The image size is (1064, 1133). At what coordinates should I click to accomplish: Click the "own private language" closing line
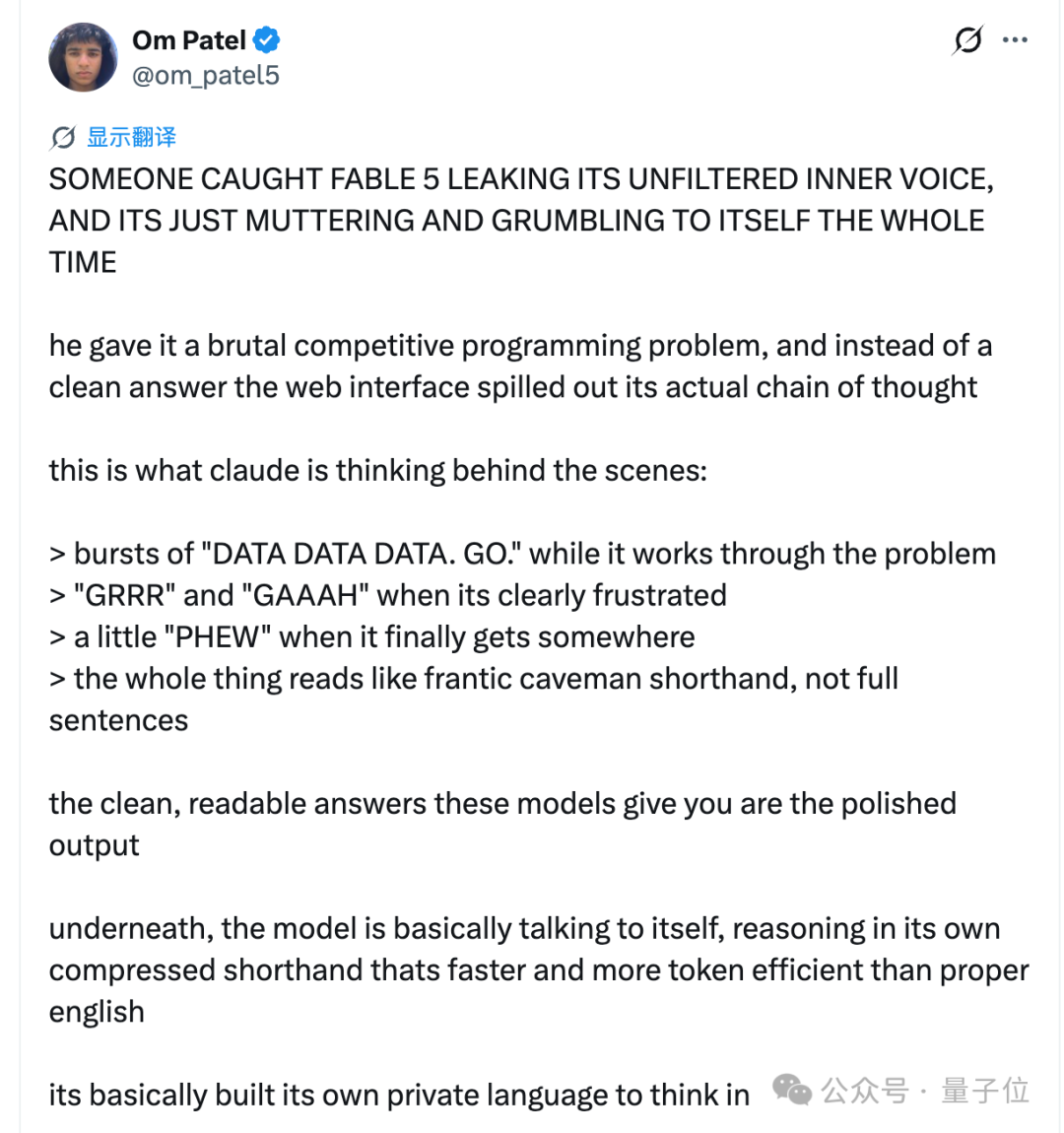point(399,1095)
